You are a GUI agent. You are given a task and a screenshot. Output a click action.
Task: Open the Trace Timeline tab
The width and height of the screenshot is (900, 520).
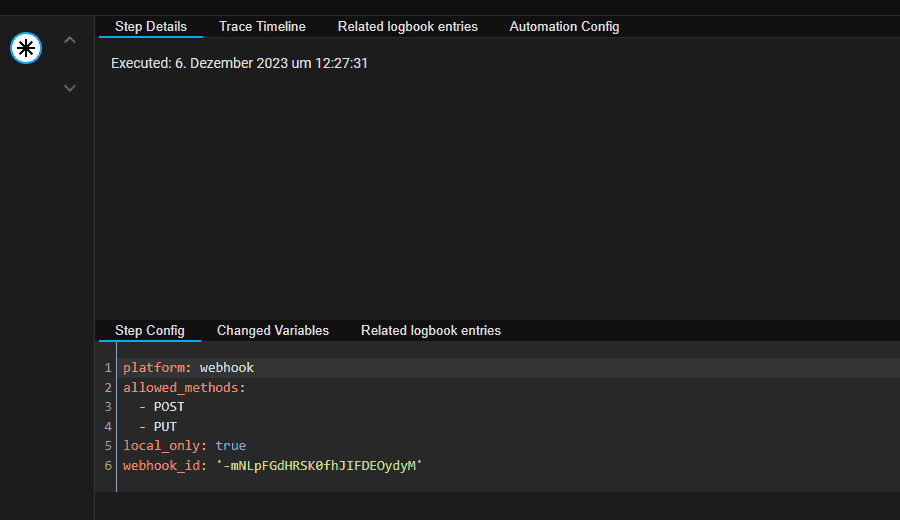(262, 27)
